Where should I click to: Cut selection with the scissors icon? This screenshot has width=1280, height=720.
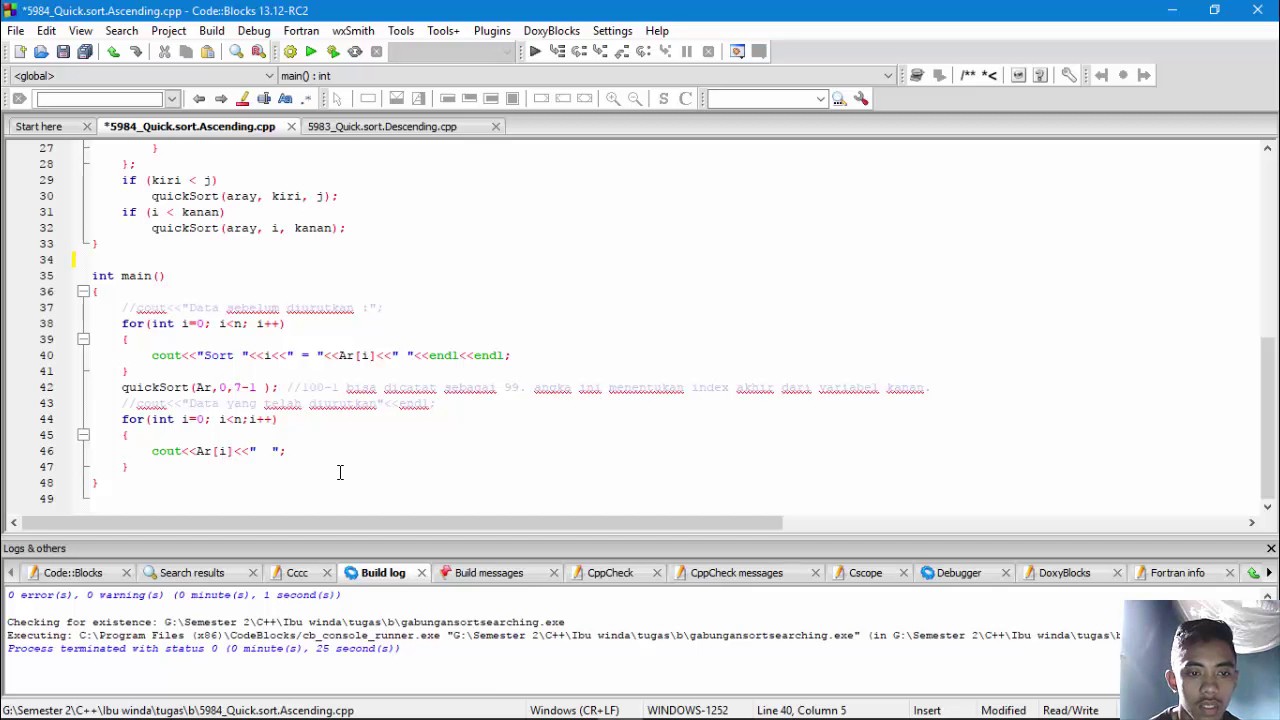pos(164,51)
